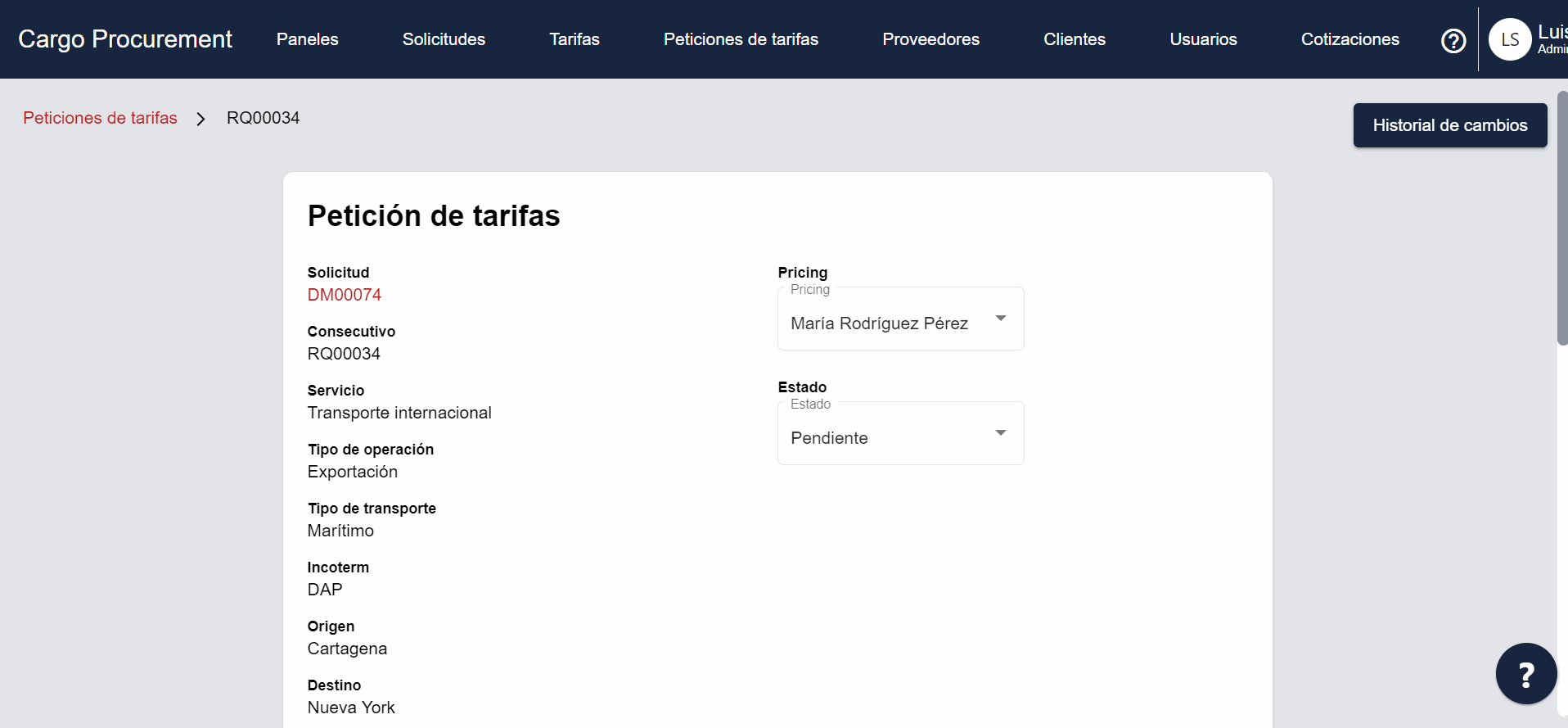Open the floating help chat button
This screenshot has width=1568, height=728.
pyautogui.click(x=1525, y=674)
